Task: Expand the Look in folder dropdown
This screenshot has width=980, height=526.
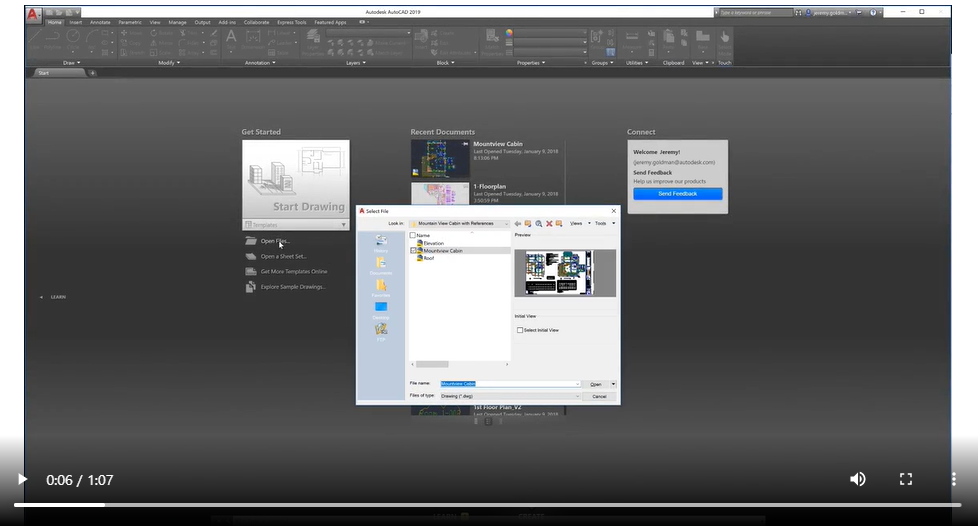Action: (506, 224)
